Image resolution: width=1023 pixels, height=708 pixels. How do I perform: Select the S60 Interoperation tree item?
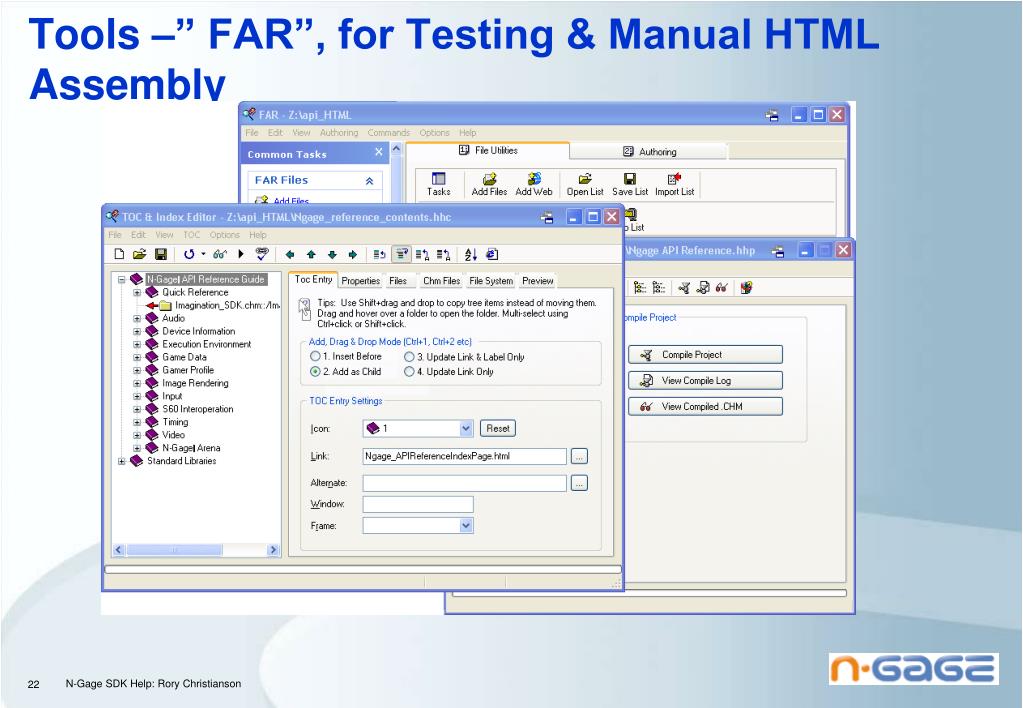click(x=198, y=409)
